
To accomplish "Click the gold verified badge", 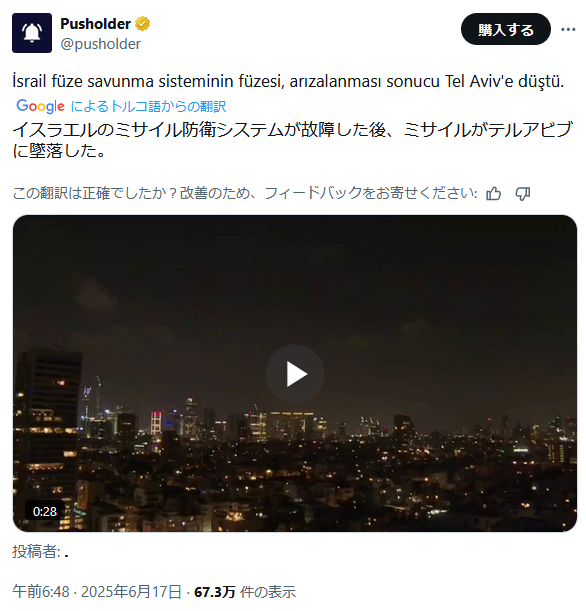I will pos(142,24).
